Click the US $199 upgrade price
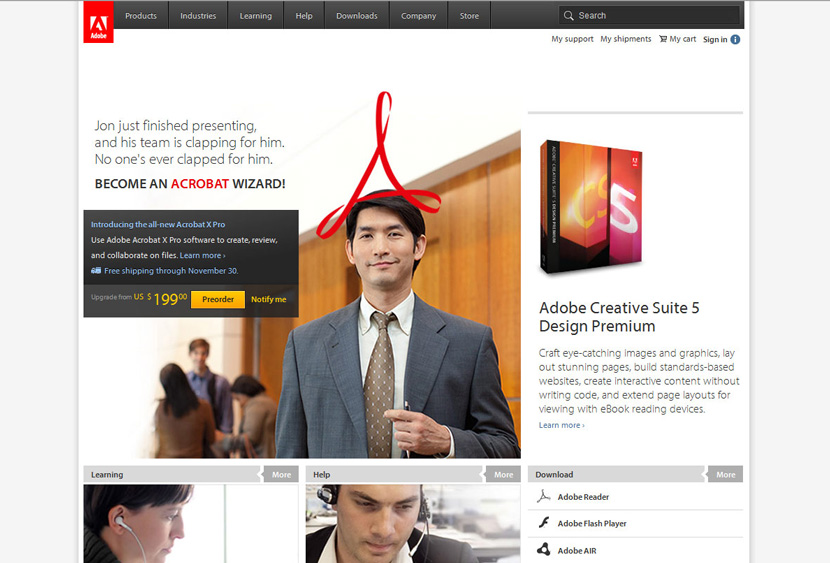The height and width of the screenshot is (563, 830). coord(160,299)
